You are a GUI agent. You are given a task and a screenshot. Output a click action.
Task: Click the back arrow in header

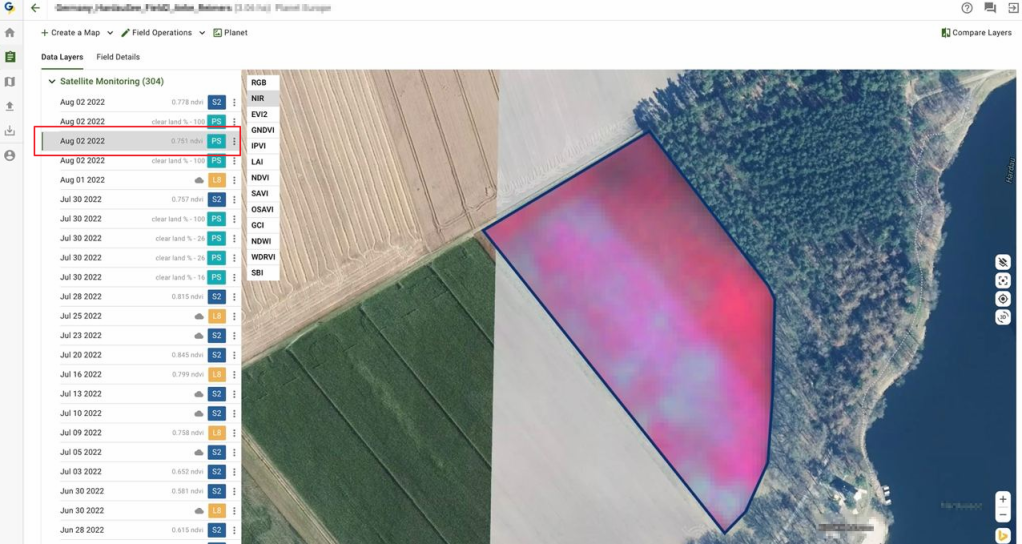(36, 8)
